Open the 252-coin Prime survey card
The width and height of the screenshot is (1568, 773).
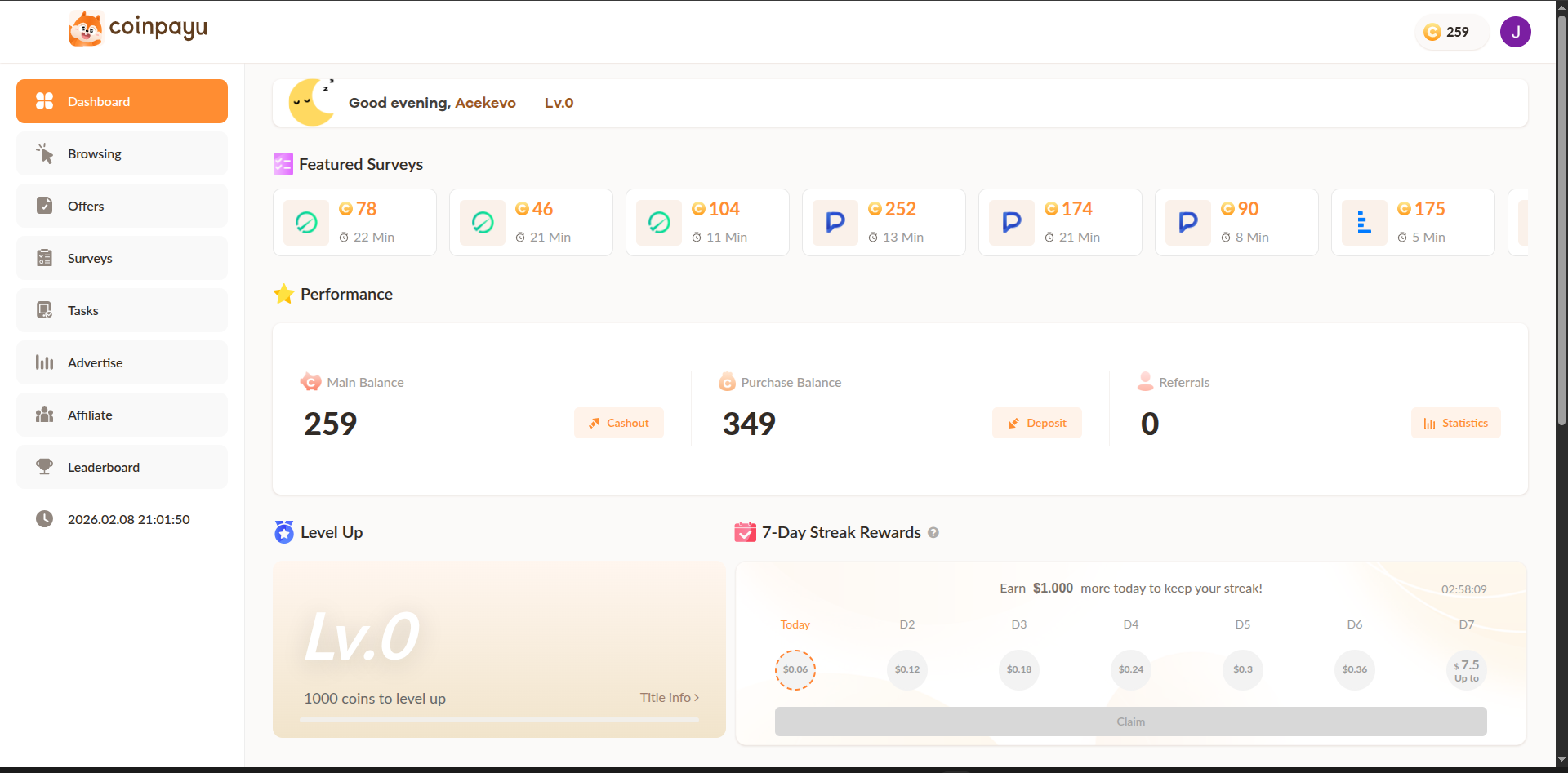884,222
